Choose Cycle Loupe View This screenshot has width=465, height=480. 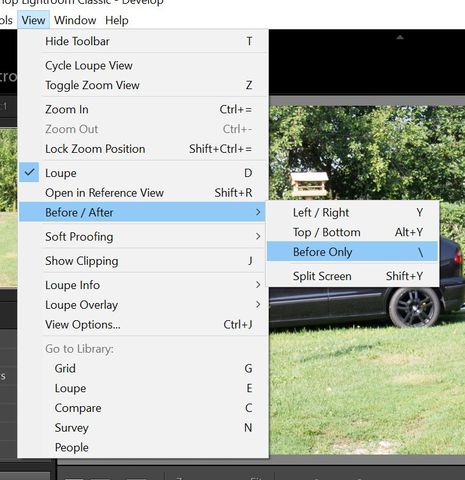coord(143,65)
